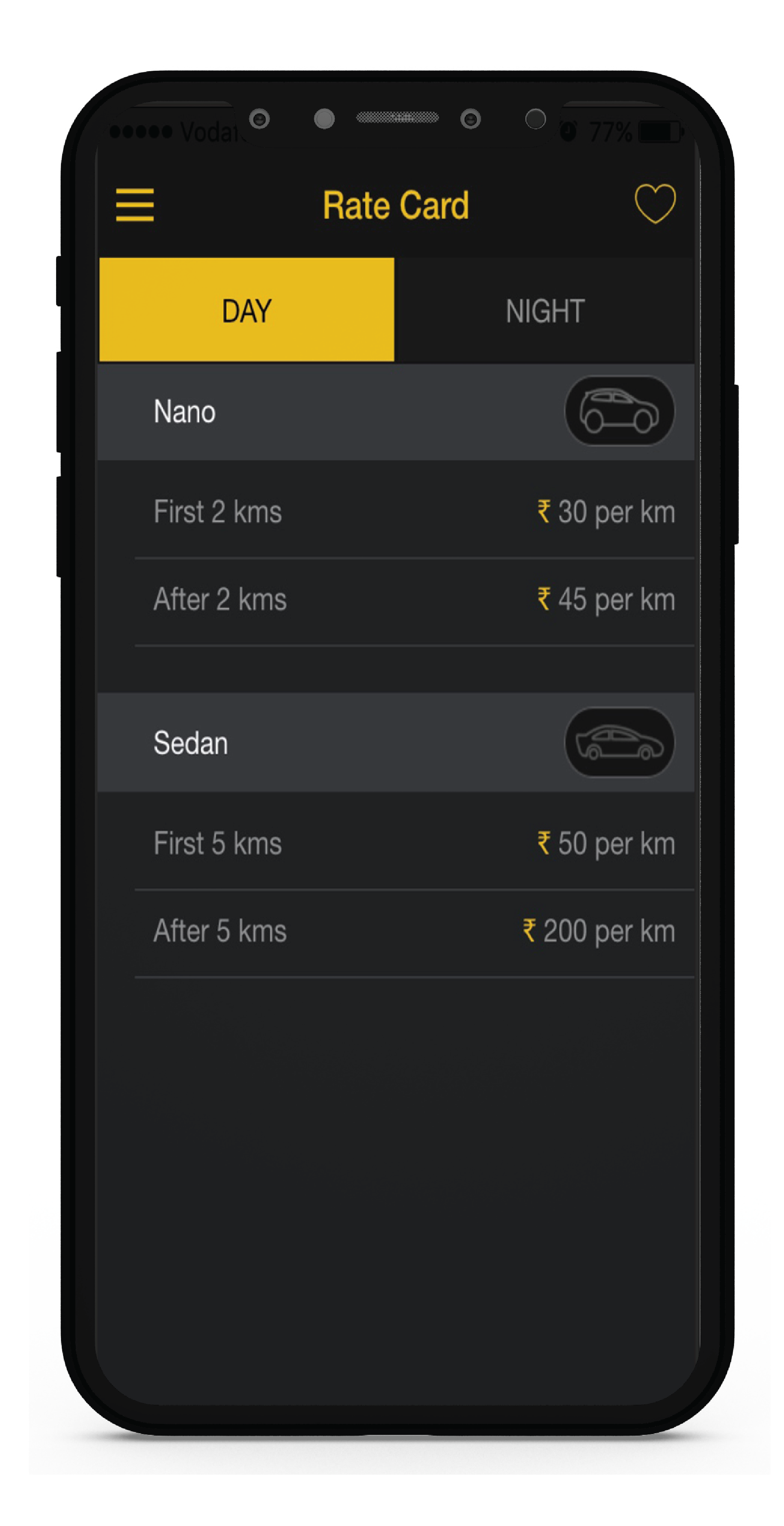Tap the Rate Card title
Screen dimensions: 784x1526
point(396,205)
